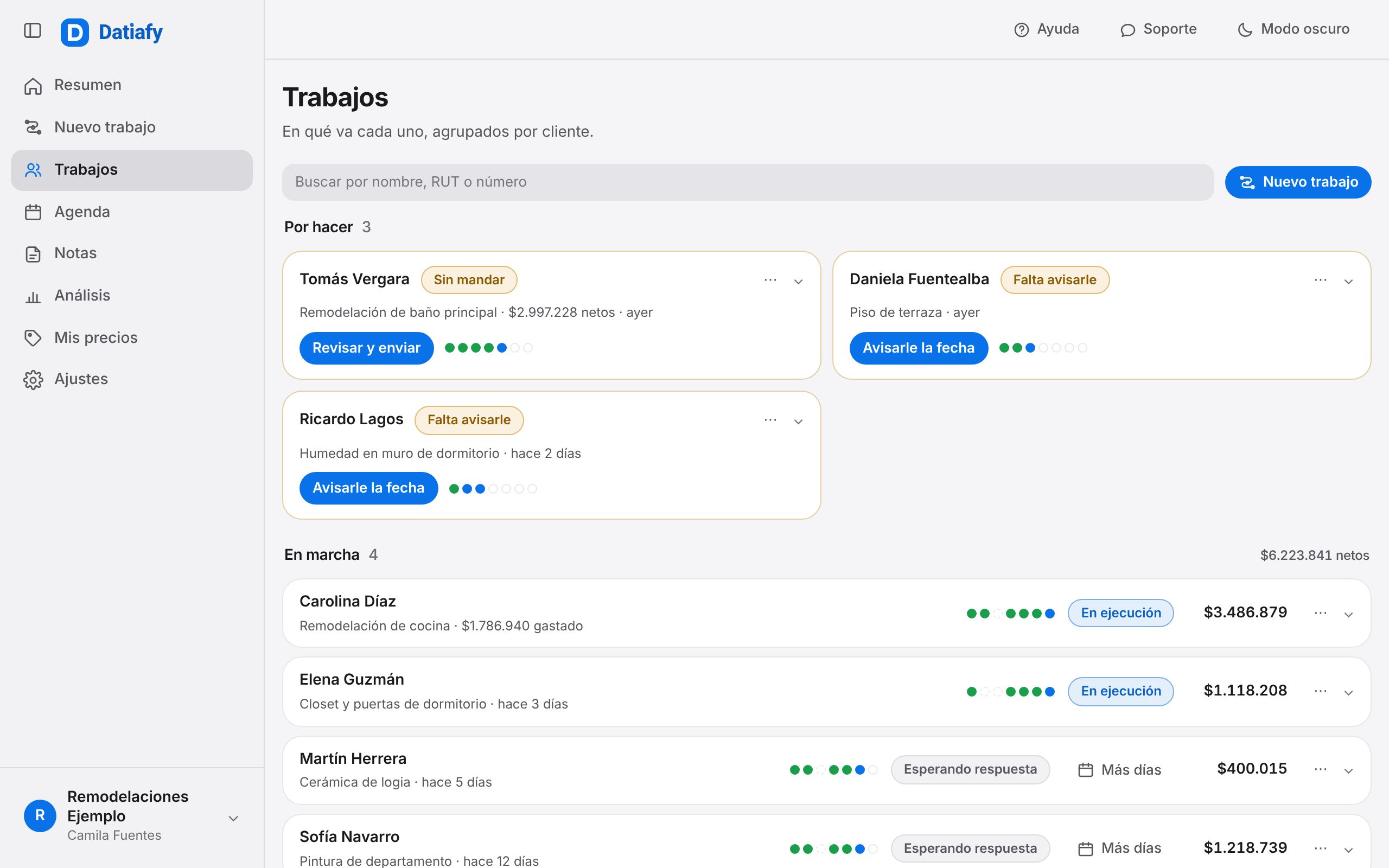Screen dimensions: 1389x868
Task: Expand the Tomás Vergara card
Action: [798, 282]
